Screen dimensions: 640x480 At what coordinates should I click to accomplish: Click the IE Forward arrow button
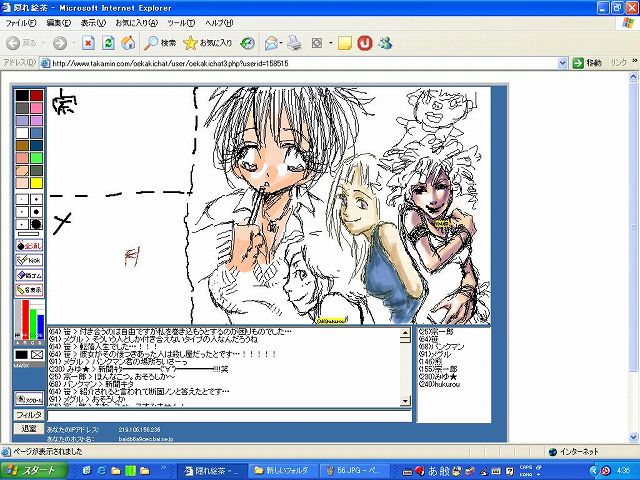[60, 43]
